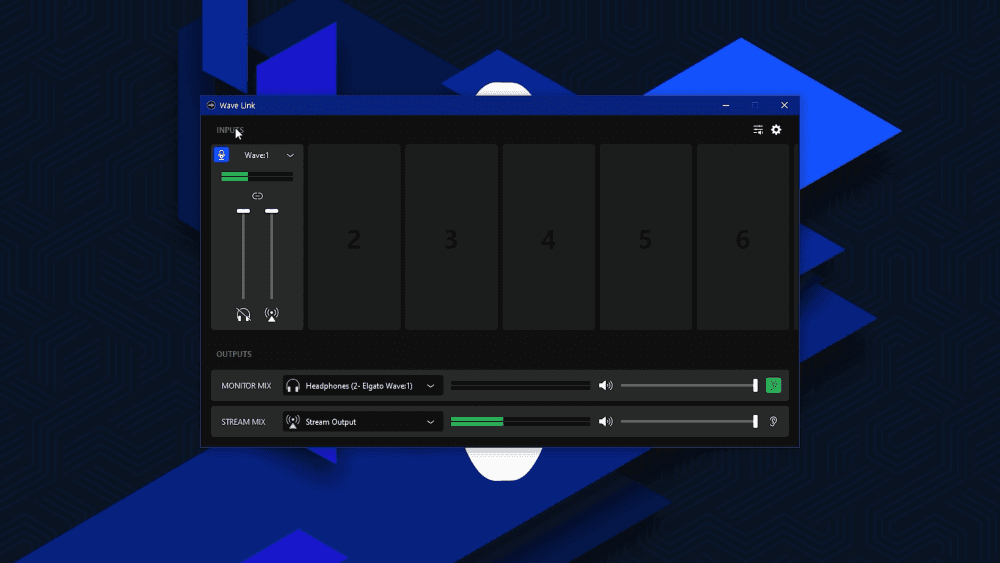The height and width of the screenshot is (563, 1000).
Task: Mute Wave:1 in the stream mix broadcast icon
Action: [x=272, y=314]
